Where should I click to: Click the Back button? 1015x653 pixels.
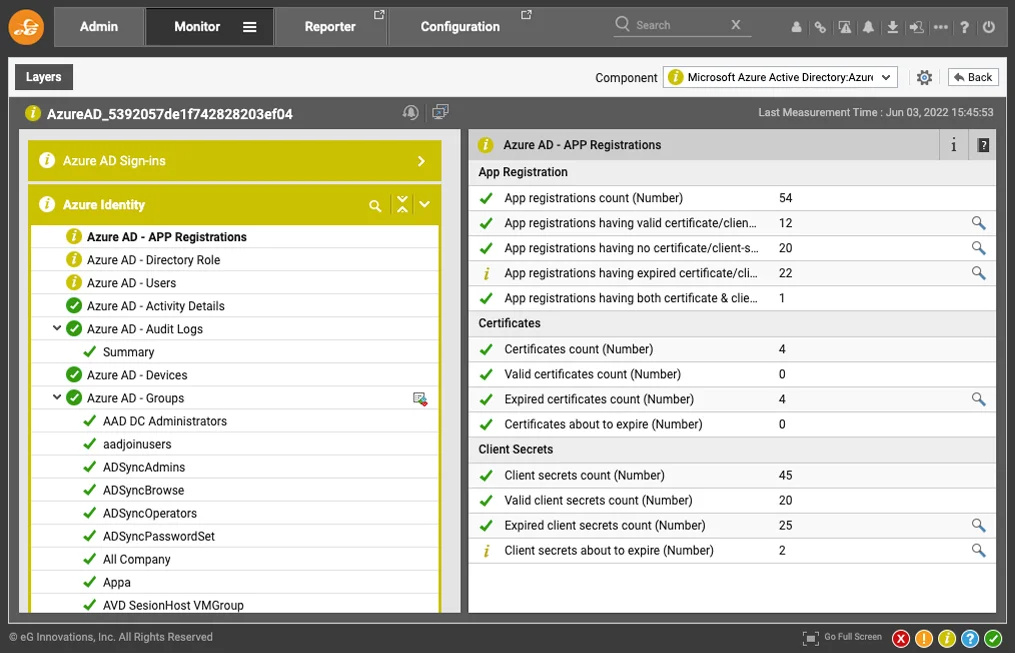pyautogui.click(x=973, y=78)
